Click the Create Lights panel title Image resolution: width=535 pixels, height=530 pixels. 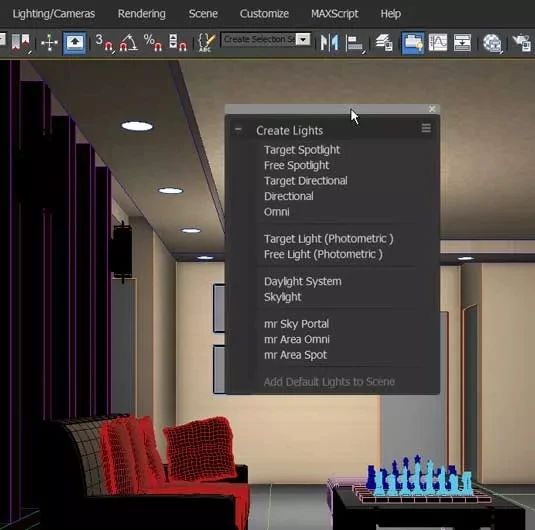pyautogui.click(x=289, y=131)
